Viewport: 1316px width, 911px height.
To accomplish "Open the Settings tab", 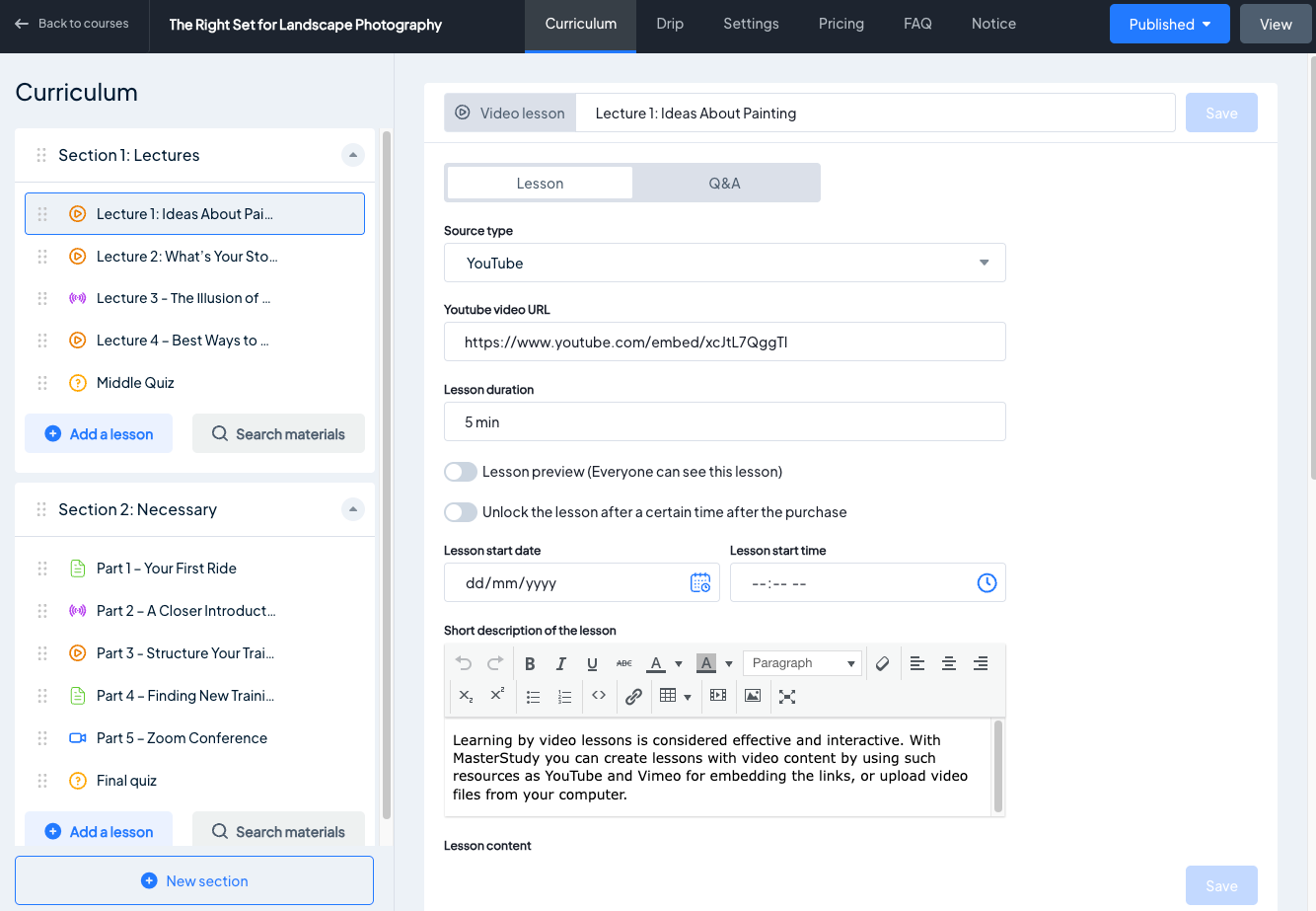I will point(751,24).
